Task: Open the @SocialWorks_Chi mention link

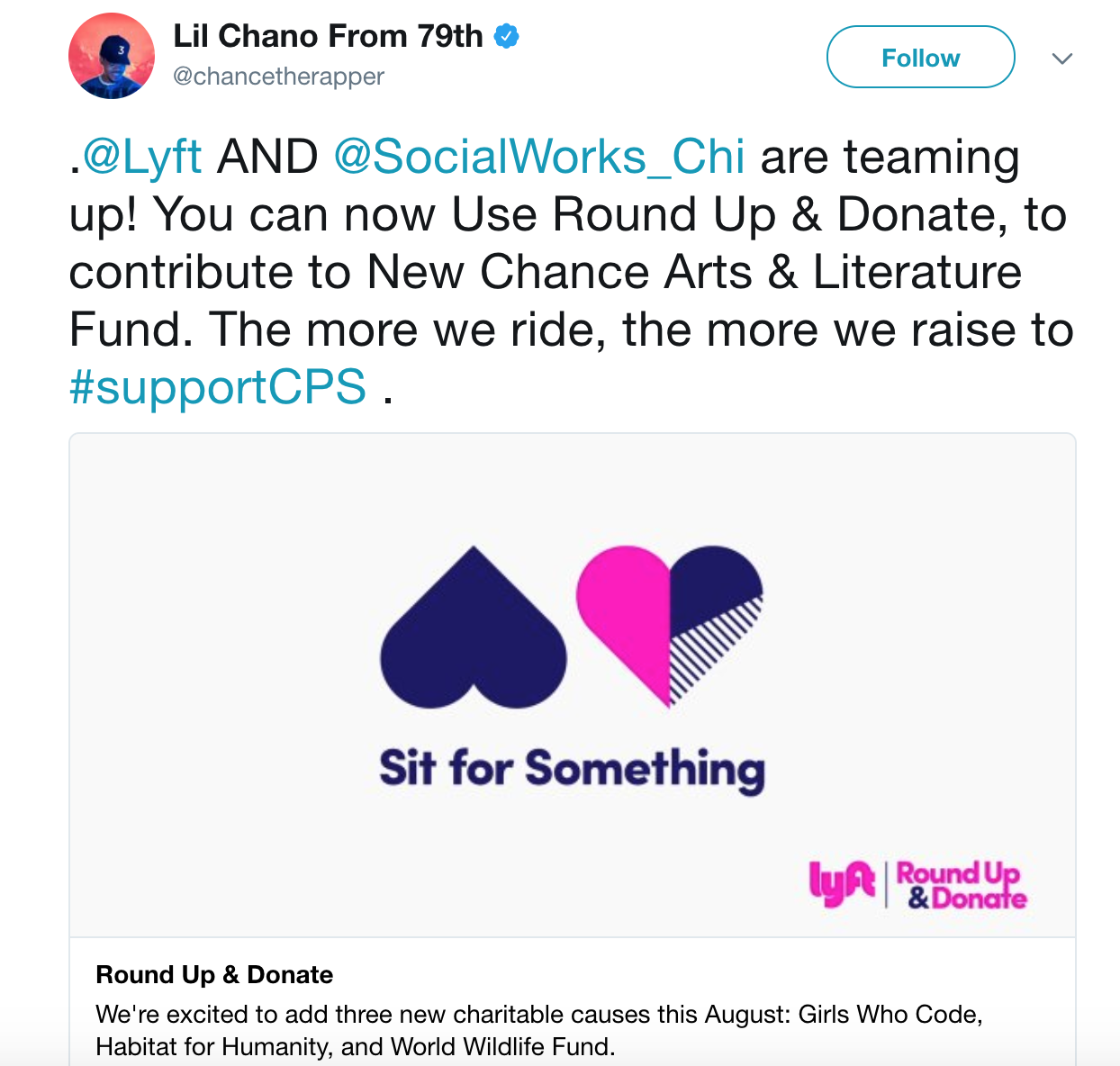Action: point(539,157)
